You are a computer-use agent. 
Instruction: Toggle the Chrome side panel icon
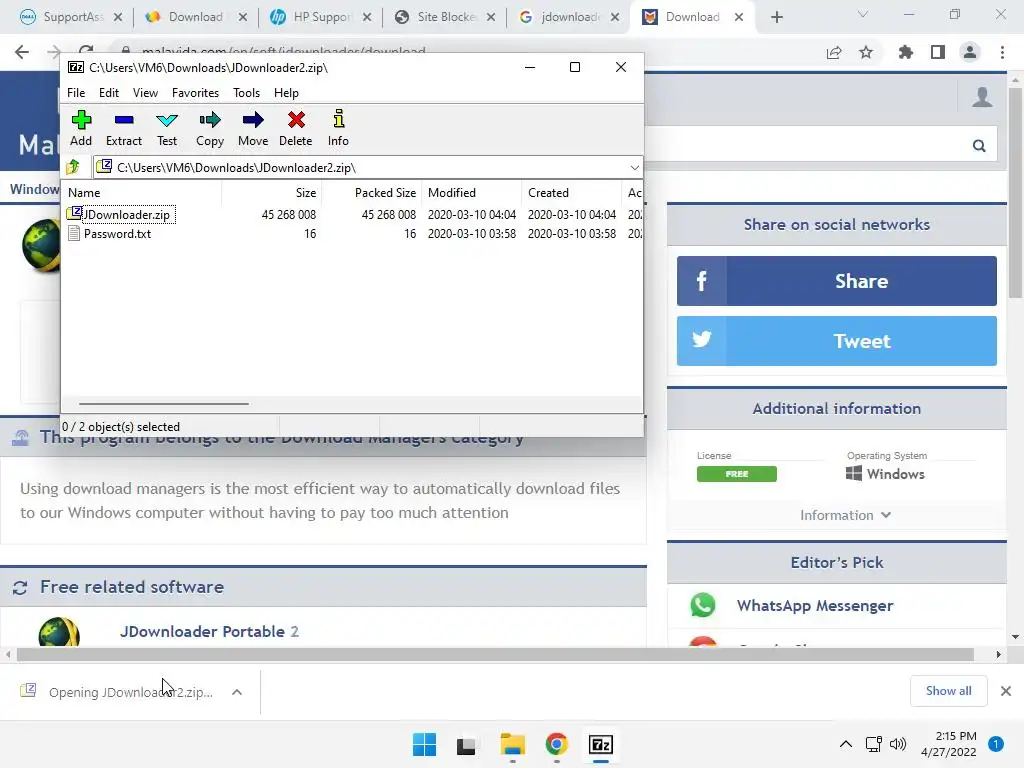point(938,52)
